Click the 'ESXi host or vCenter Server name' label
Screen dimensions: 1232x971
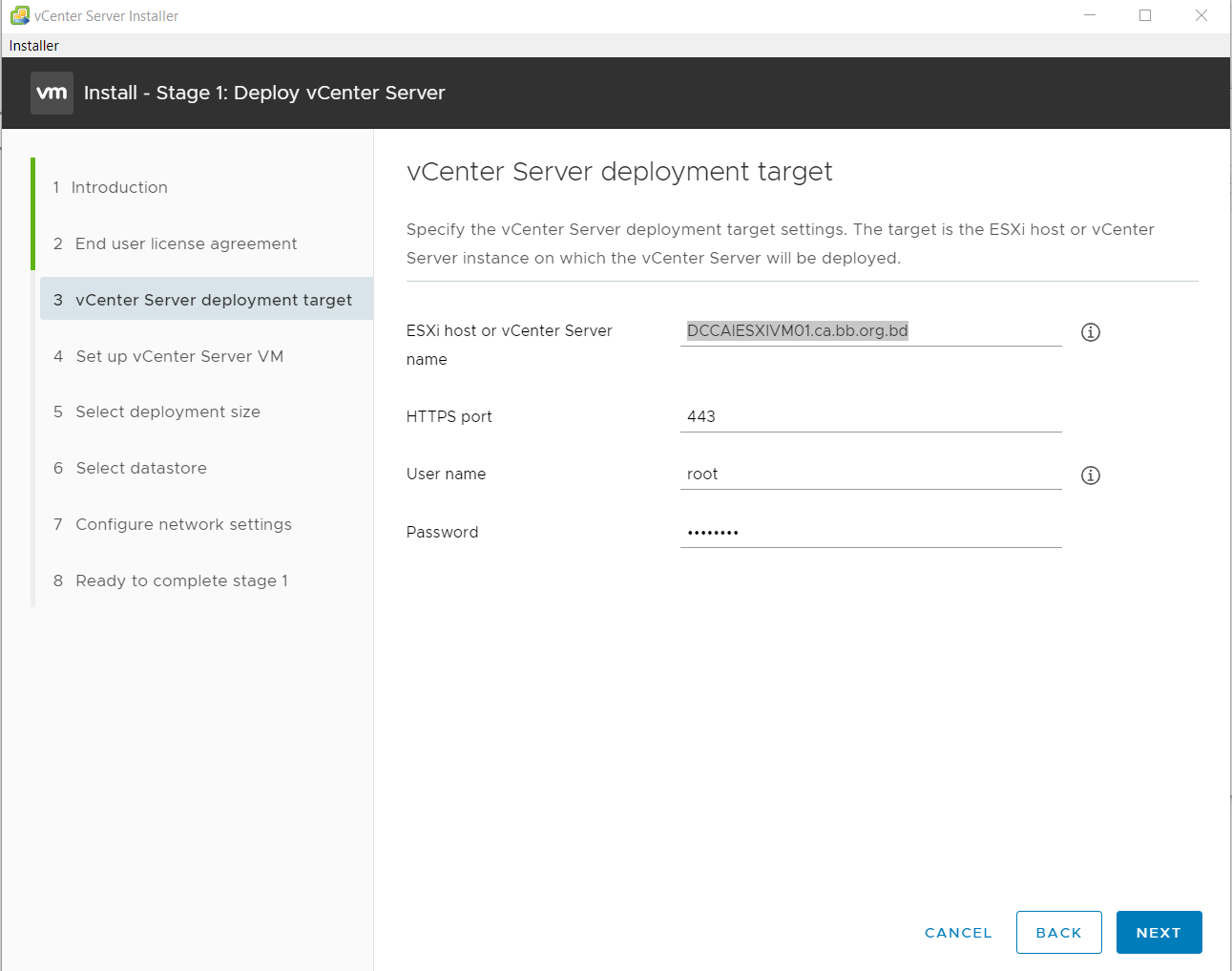(509, 345)
